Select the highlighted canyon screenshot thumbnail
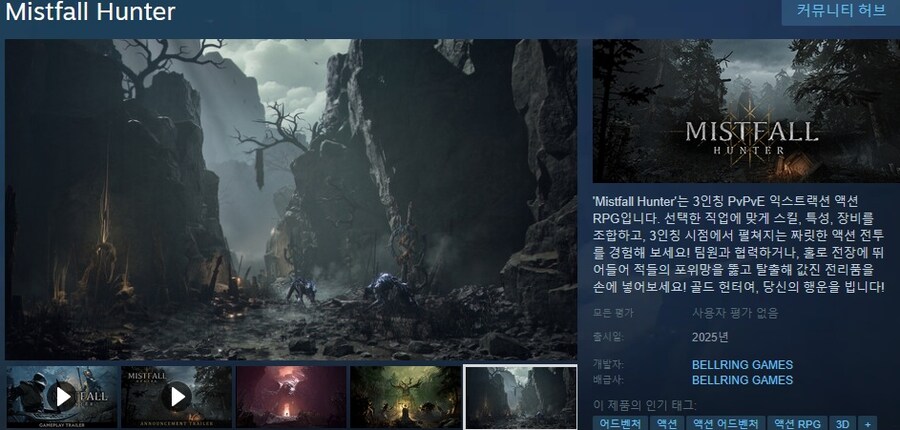Image resolution: width=900 pixels, height=430 pixels. (x=521, y=397)
